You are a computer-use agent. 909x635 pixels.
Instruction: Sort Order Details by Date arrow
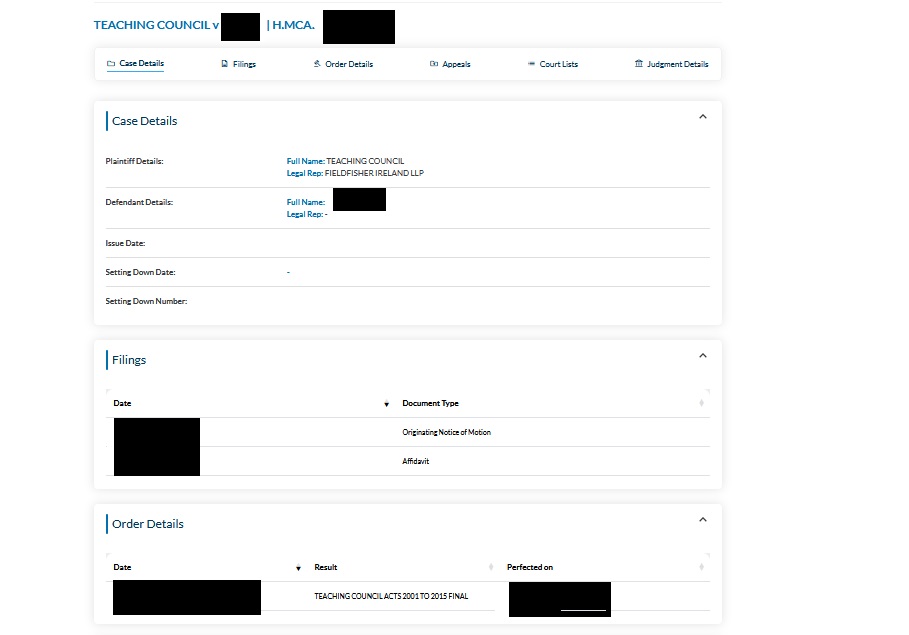pos(299,568)
